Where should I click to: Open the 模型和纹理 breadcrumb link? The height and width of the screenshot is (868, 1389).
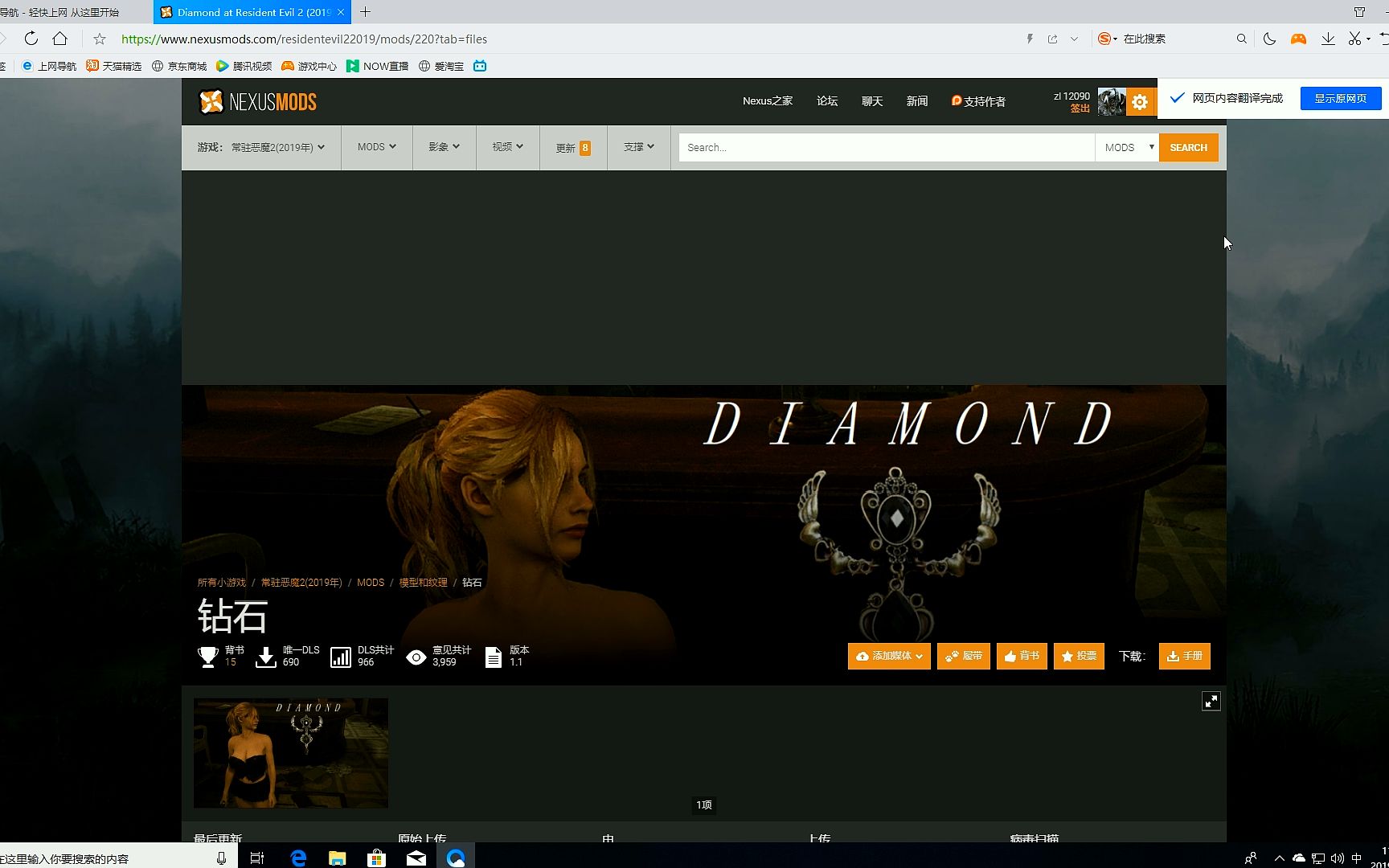422,582
